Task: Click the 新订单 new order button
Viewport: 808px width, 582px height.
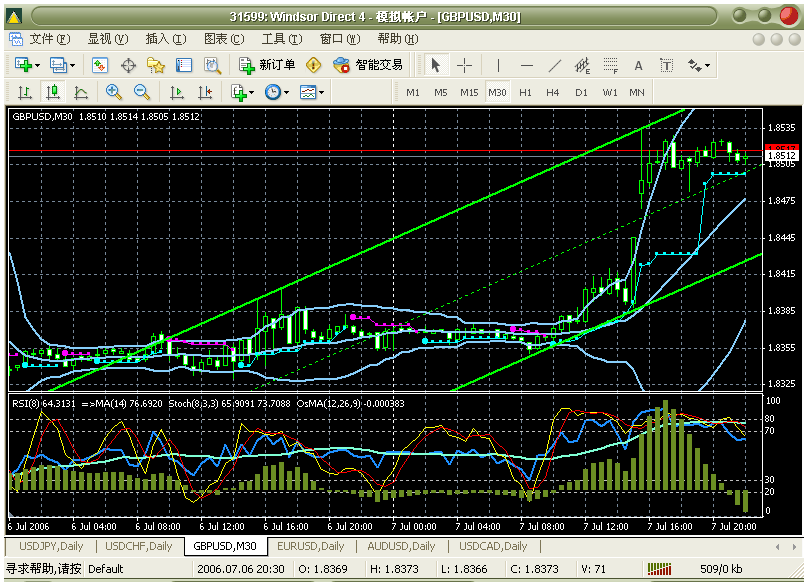Action: [x=267, y=65]
